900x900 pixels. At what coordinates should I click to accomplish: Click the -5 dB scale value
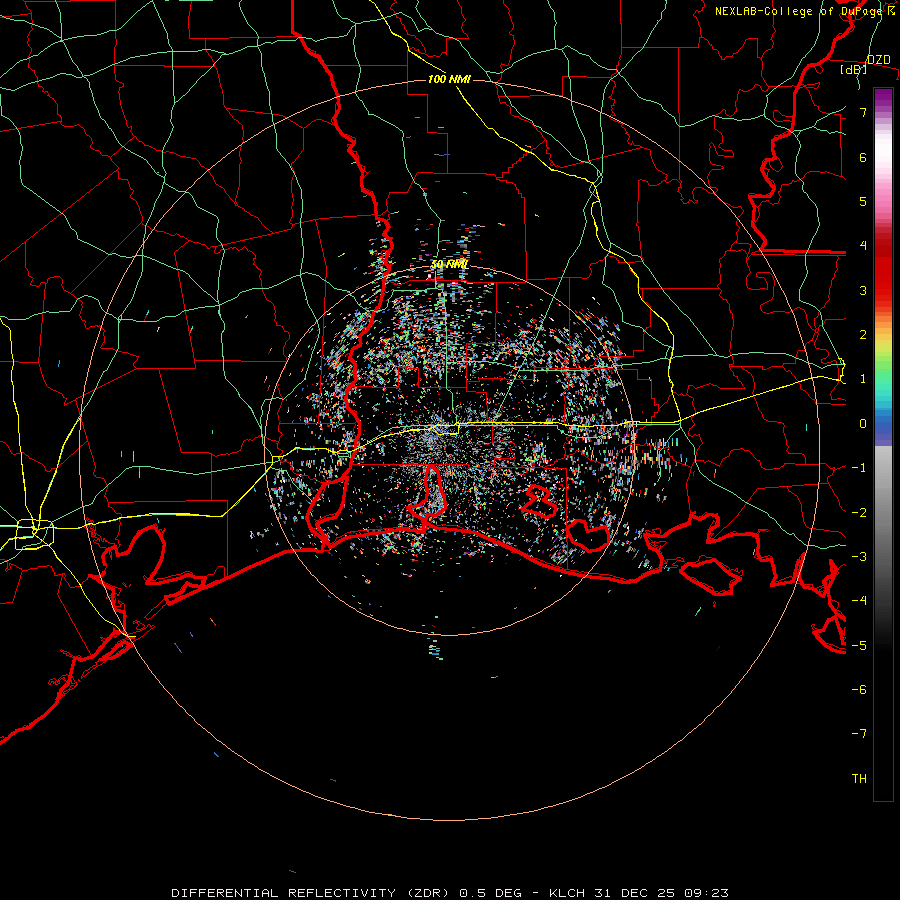click(x=859, y=646)
